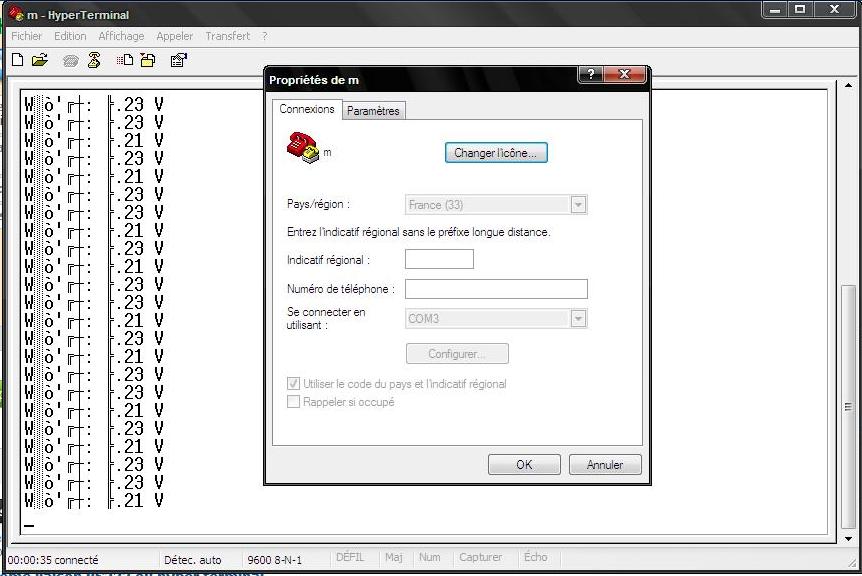Toggle 'Rappeler si occupé' checkbox
The height and width of the screenshot is (576, 862).
(294, 402)
